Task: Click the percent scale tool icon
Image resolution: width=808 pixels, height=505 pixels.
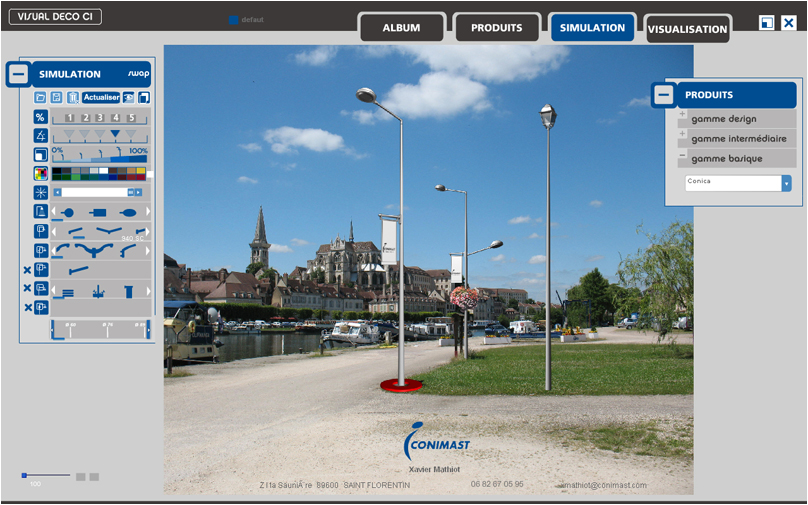Action: [x=40, y=117]
